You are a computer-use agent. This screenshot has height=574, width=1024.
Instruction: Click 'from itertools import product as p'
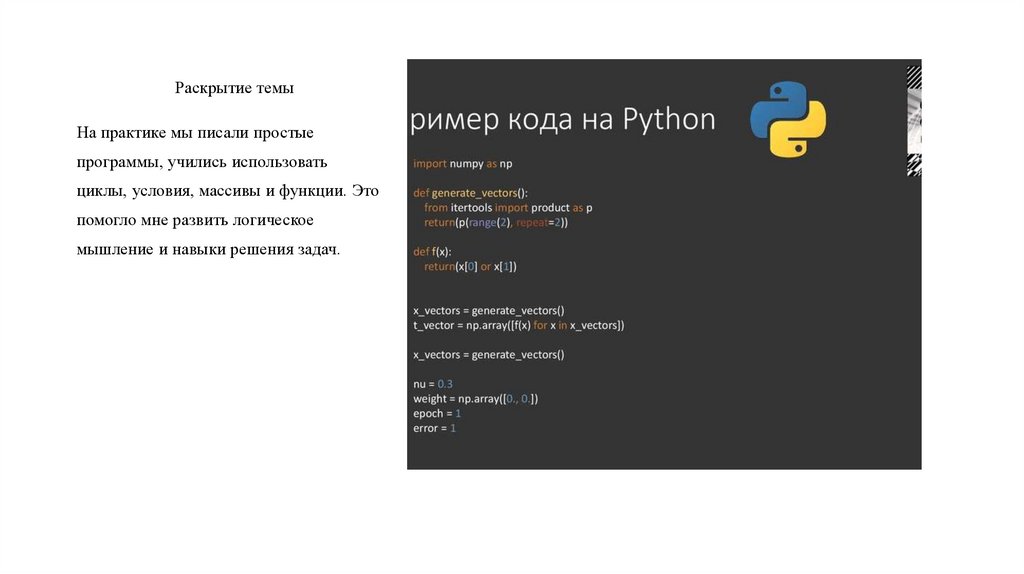click(x=508, y=208)
